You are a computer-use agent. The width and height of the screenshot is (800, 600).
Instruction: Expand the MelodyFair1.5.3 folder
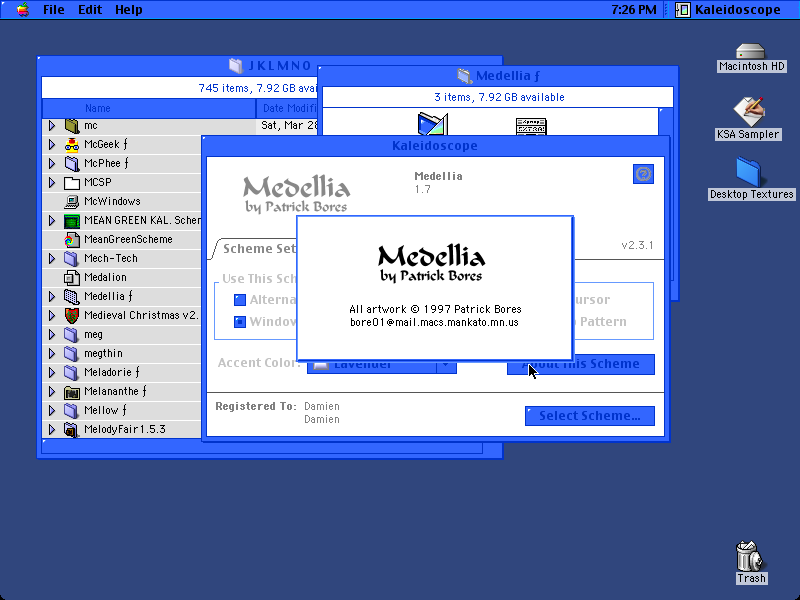point(52,429)
